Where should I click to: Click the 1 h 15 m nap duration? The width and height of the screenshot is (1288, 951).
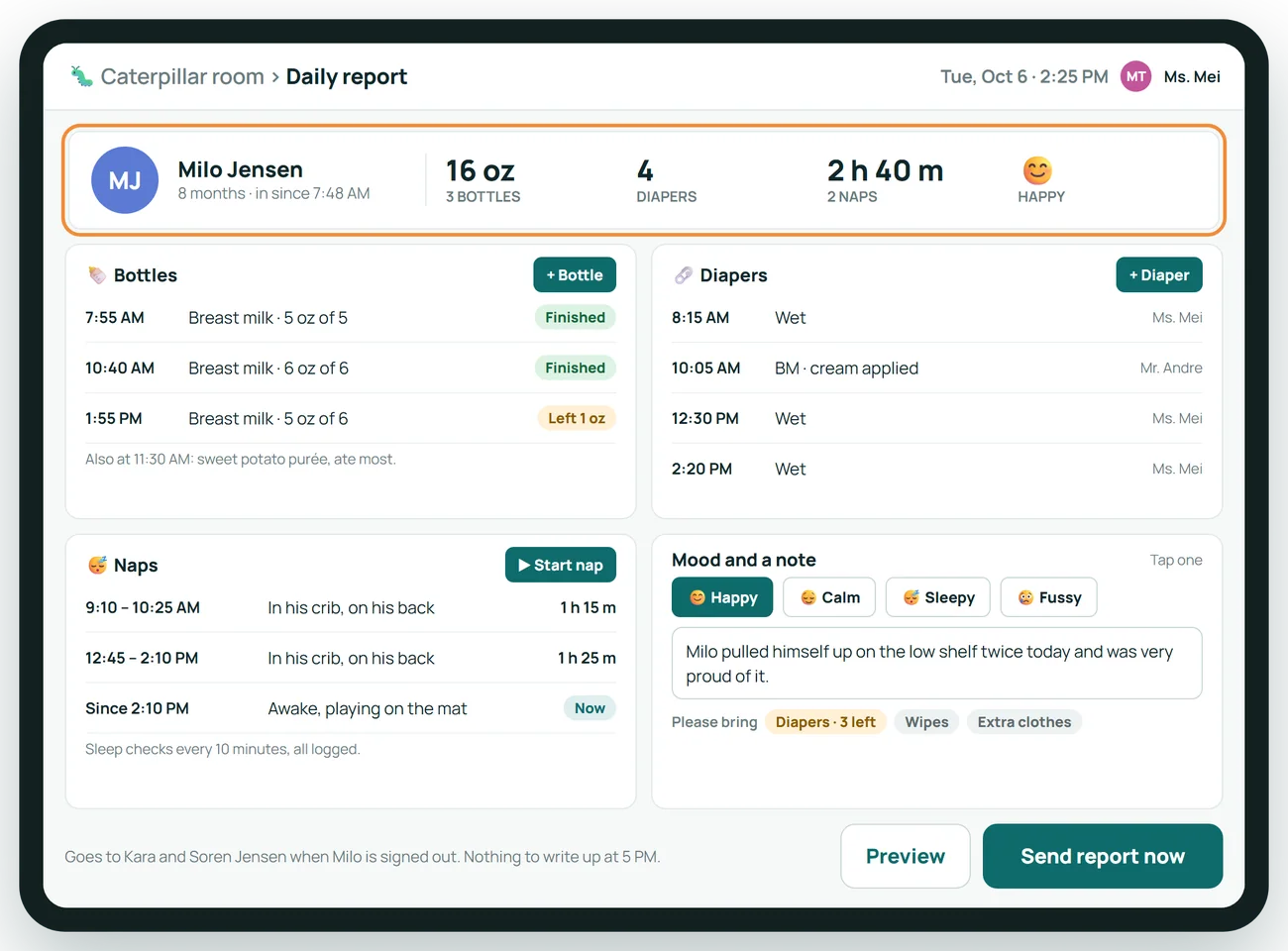(x=588, y=608)
